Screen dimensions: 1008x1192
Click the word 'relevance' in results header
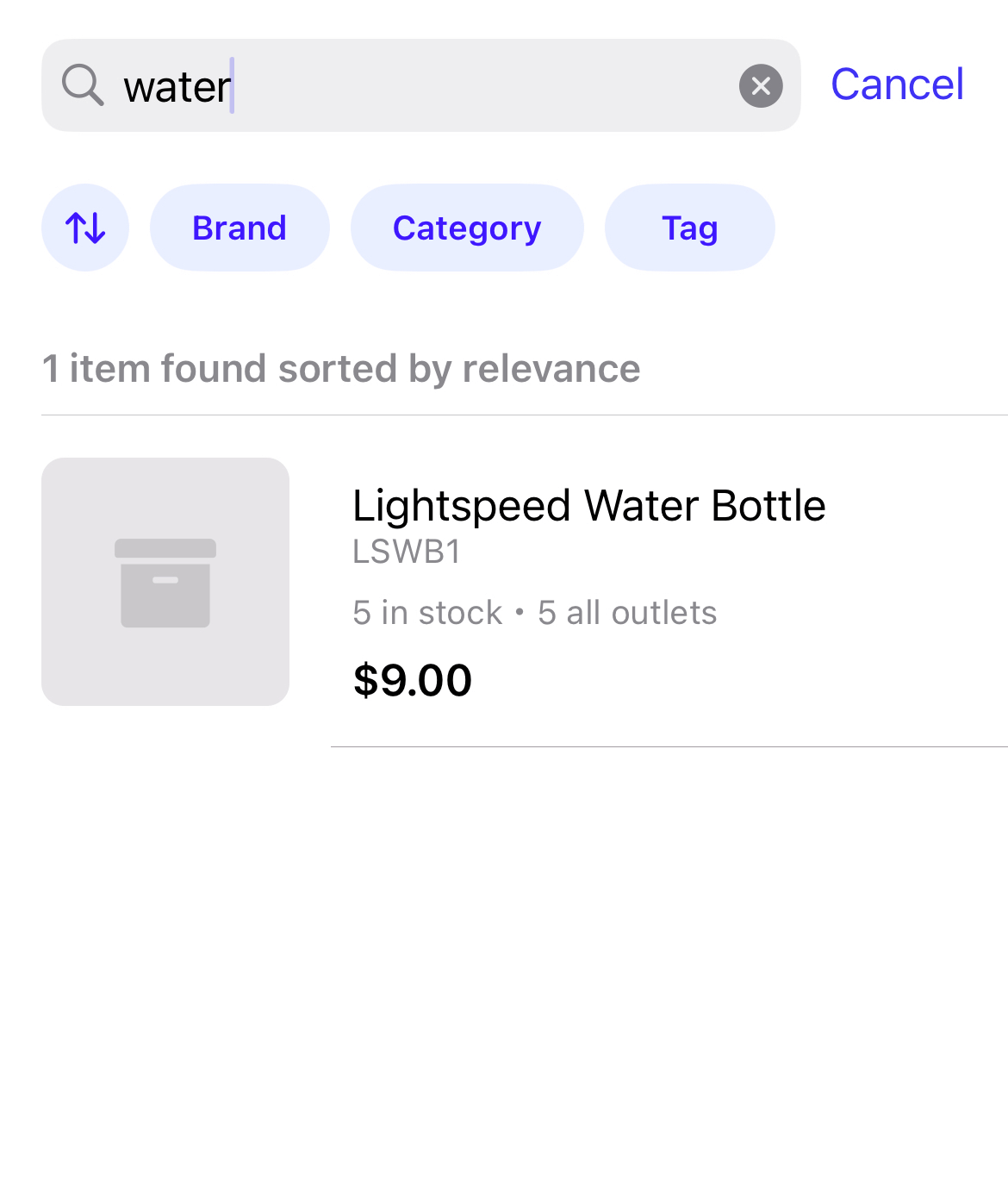tap(551, 369)
